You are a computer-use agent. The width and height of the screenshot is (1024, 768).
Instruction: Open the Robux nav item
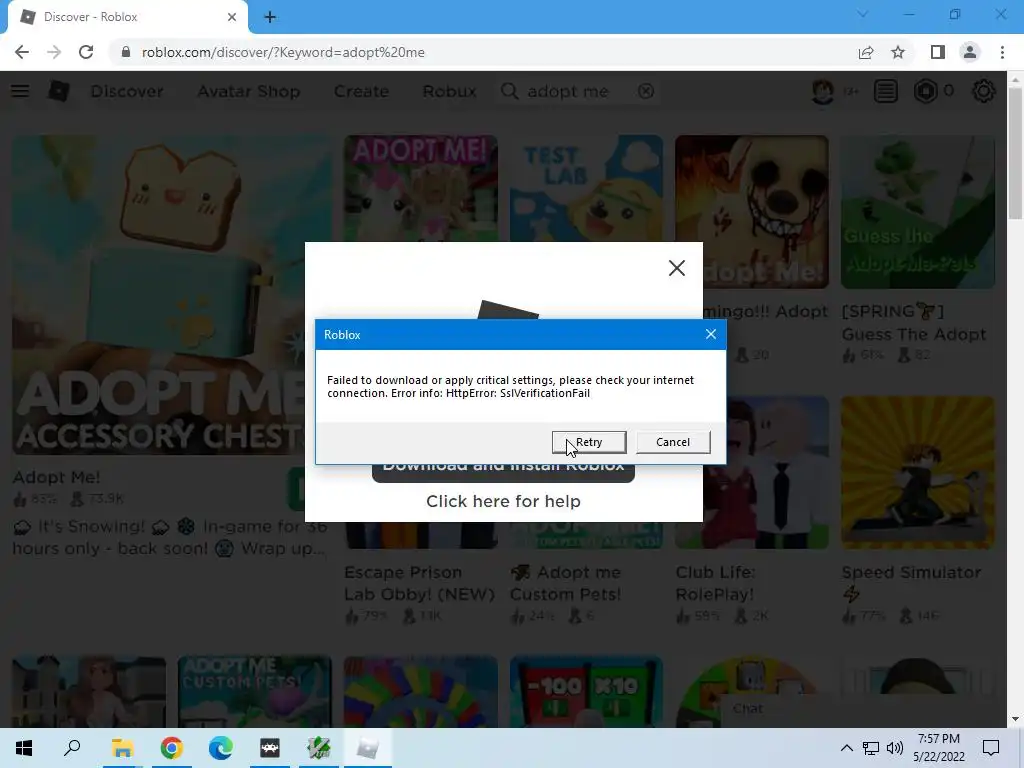pyautogui.click(x=449, y=91)
